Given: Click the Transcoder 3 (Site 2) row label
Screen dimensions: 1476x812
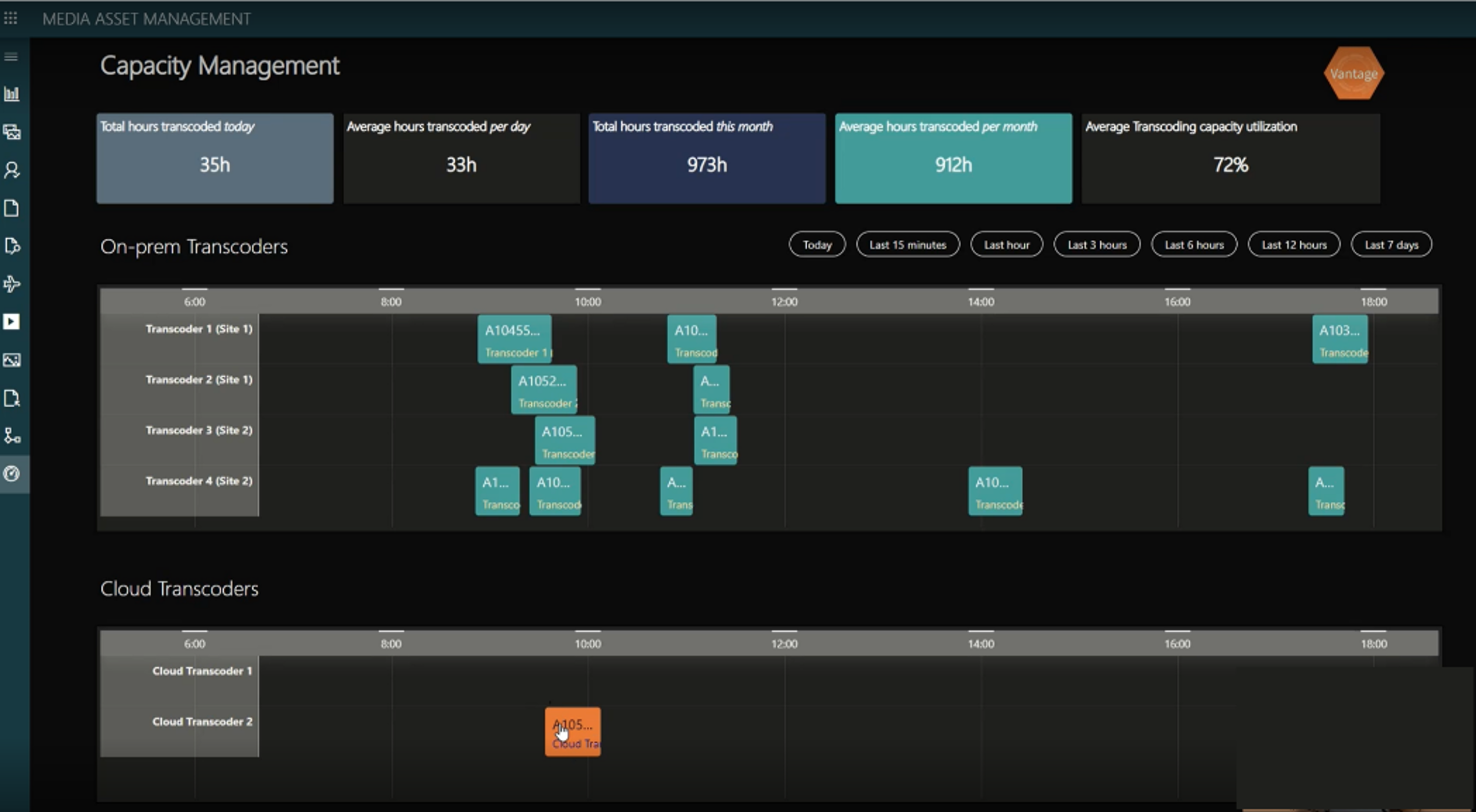Looking at the screenshot, I should 199,431.
